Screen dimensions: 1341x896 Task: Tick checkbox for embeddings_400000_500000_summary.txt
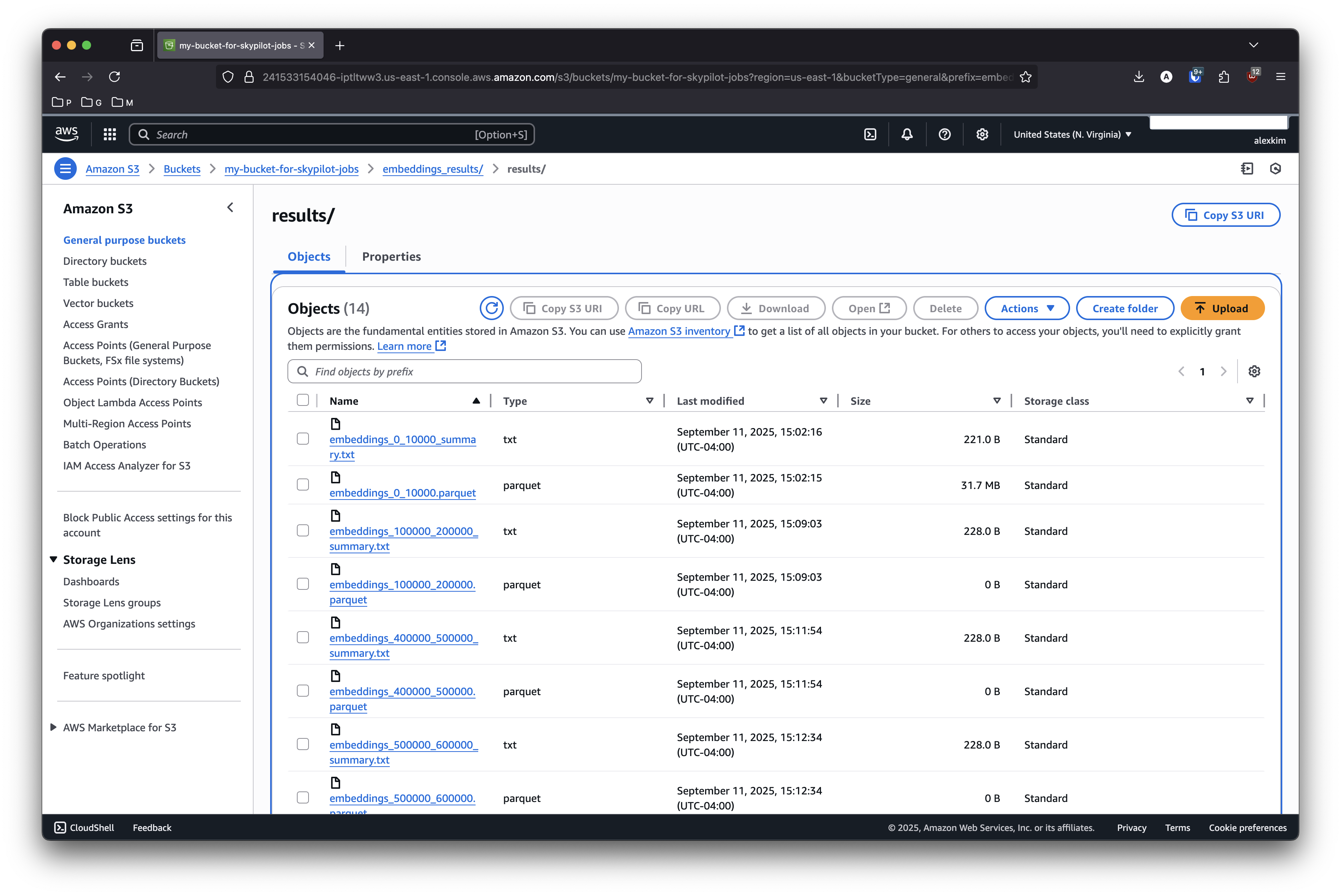[303, 637]
